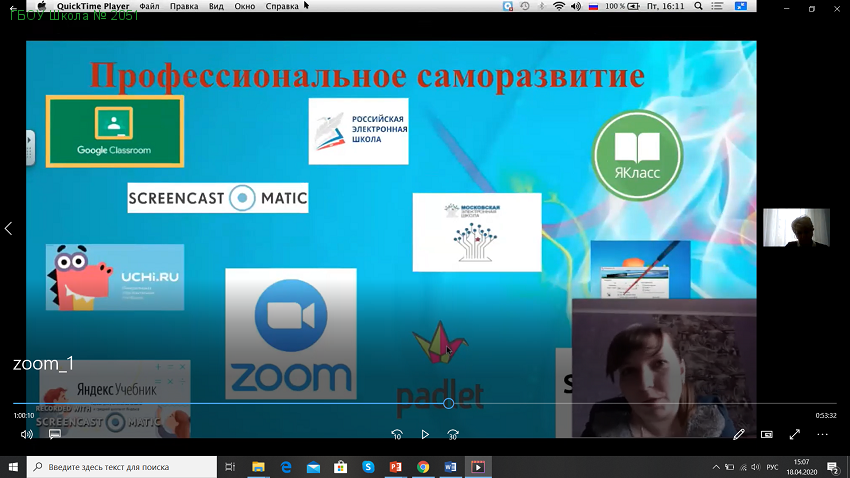The height and width of the screenshot is (478, 850).
Task: Open File Explorer from the taskbar
Action: tap(258, 467)
